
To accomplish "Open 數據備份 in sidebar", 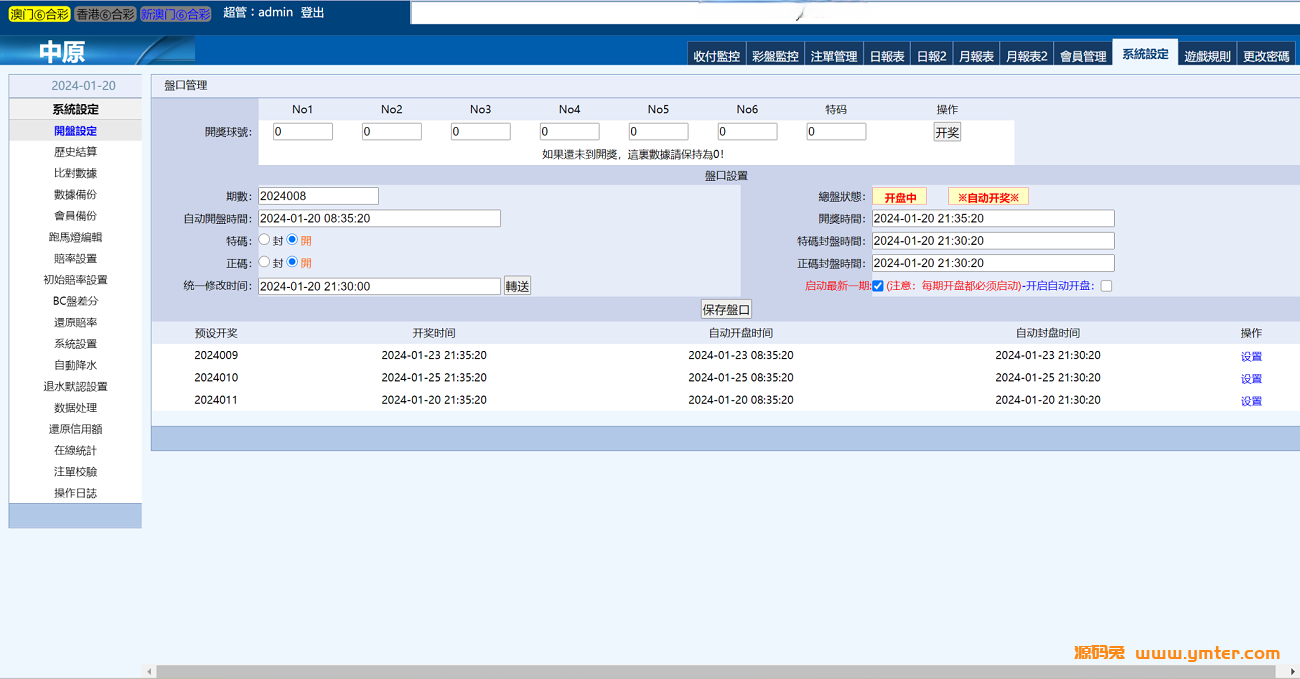I will tap(75, 195).
